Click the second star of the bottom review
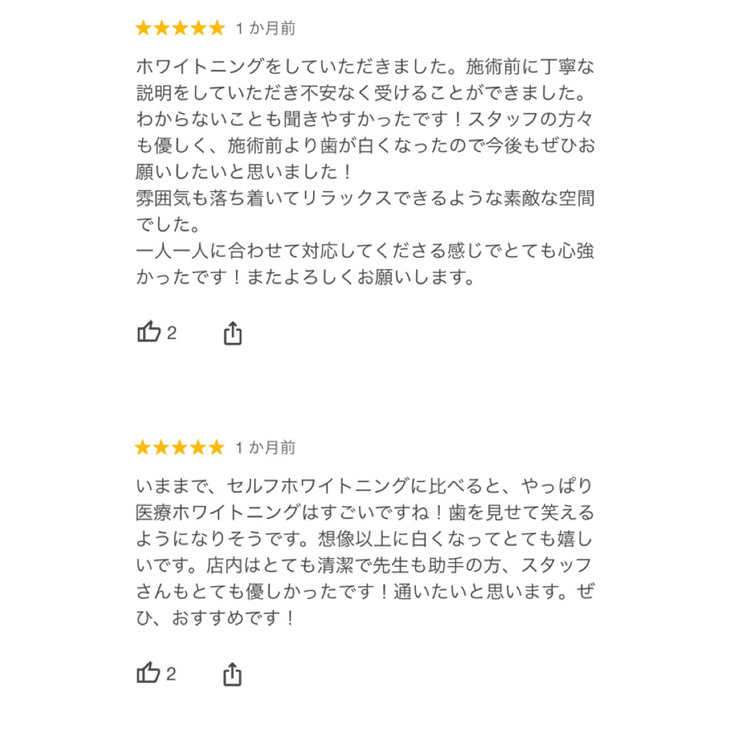746x746 pixels. (161, 447)
